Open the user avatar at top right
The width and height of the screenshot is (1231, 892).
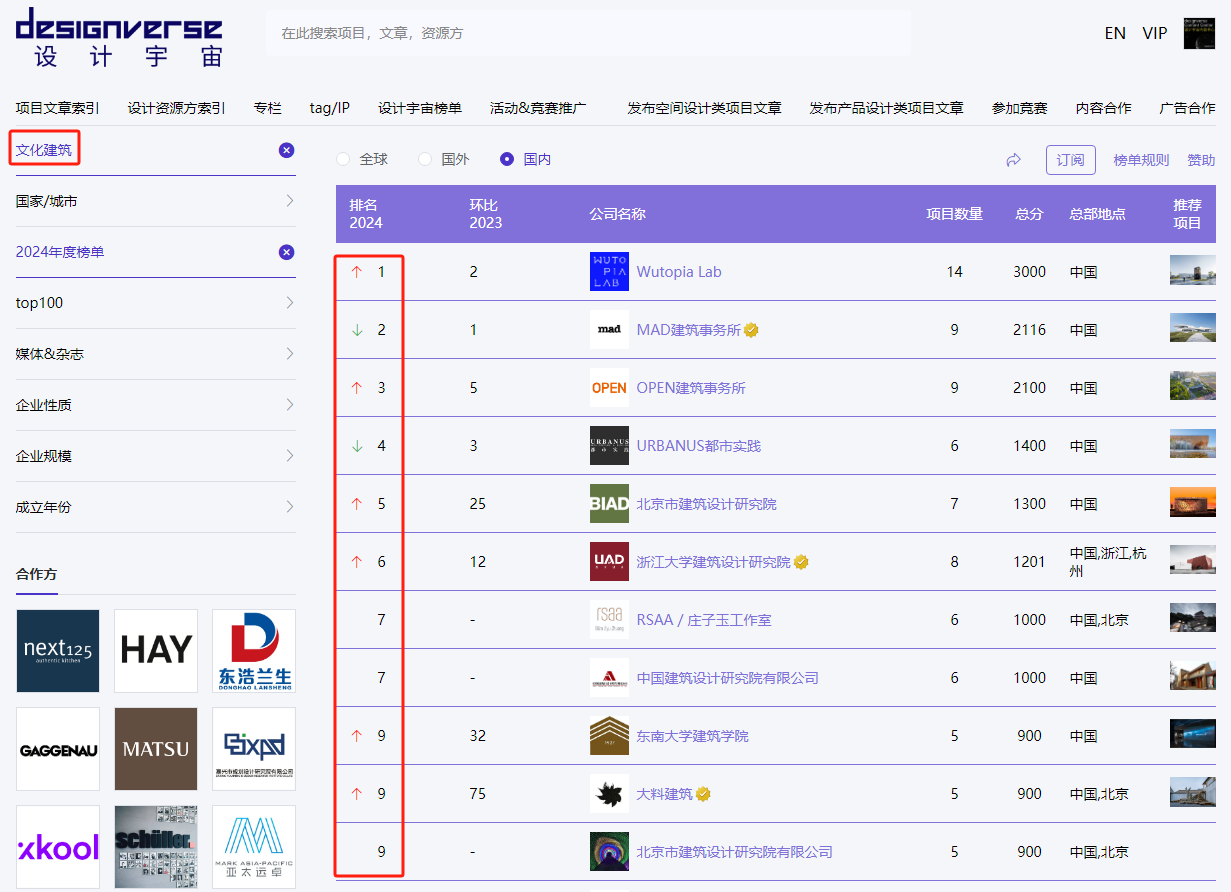pos(1199,33)
